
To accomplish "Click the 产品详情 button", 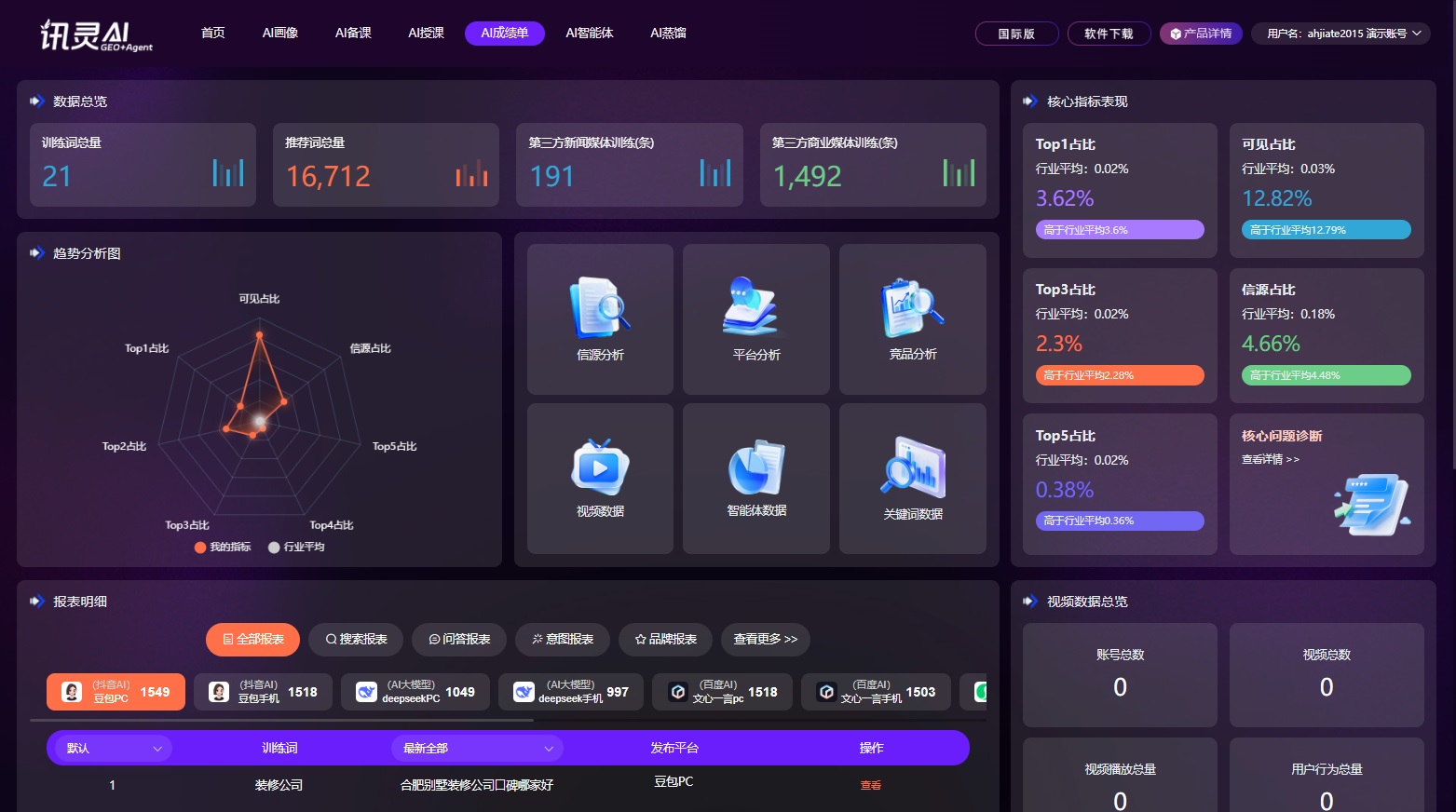I will click(x=1200, y=34).
